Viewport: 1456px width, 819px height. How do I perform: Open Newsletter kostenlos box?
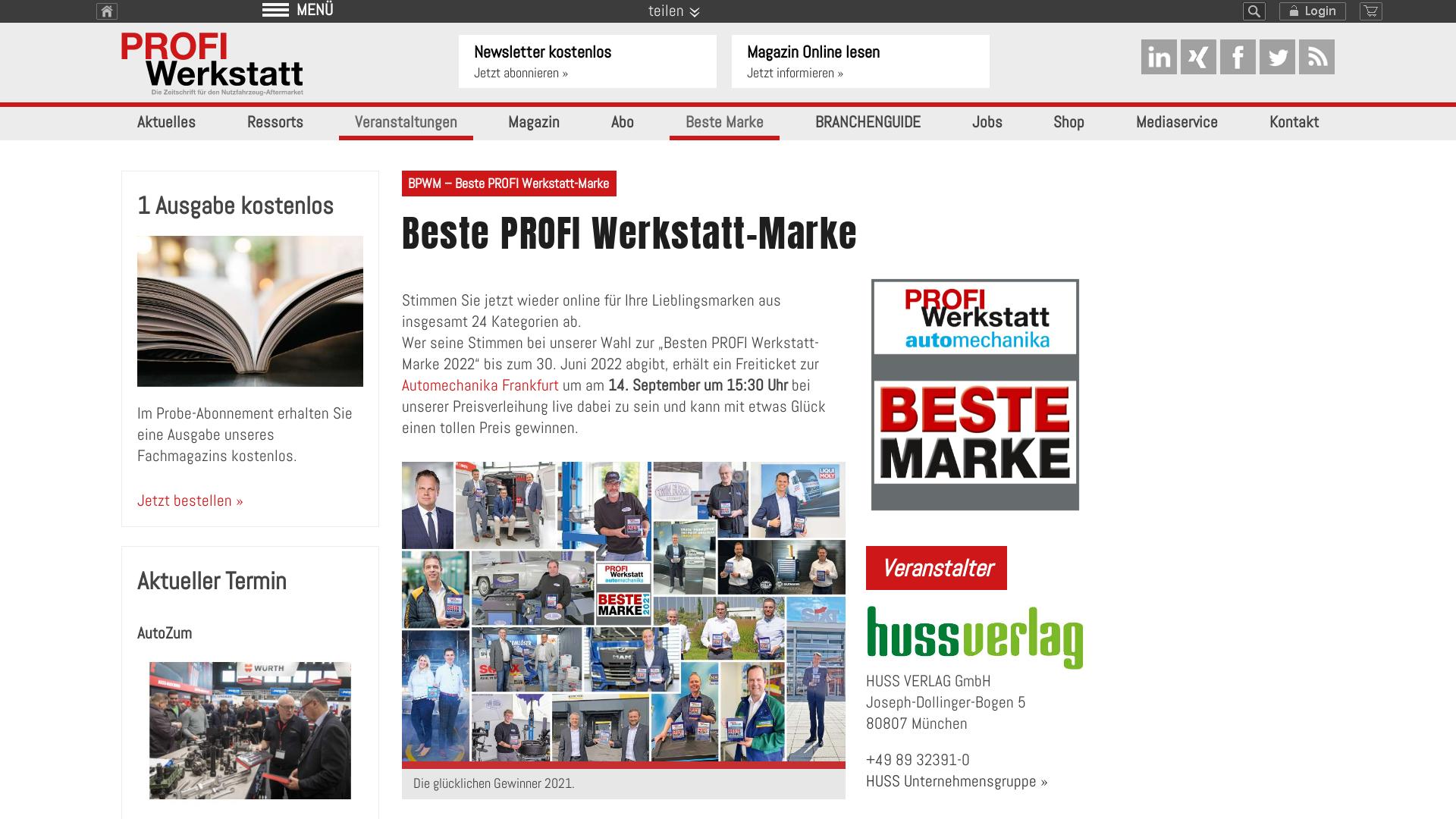click(588, 61)
